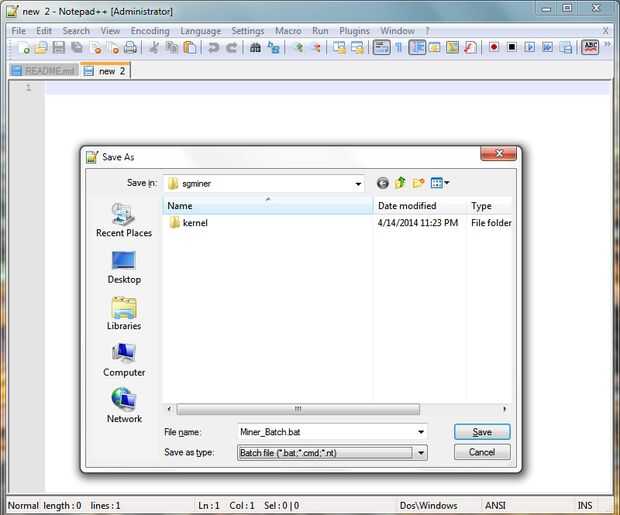Click the Undo arrow icon
Screen dimensions: 620x515
(x=214, y=48)
